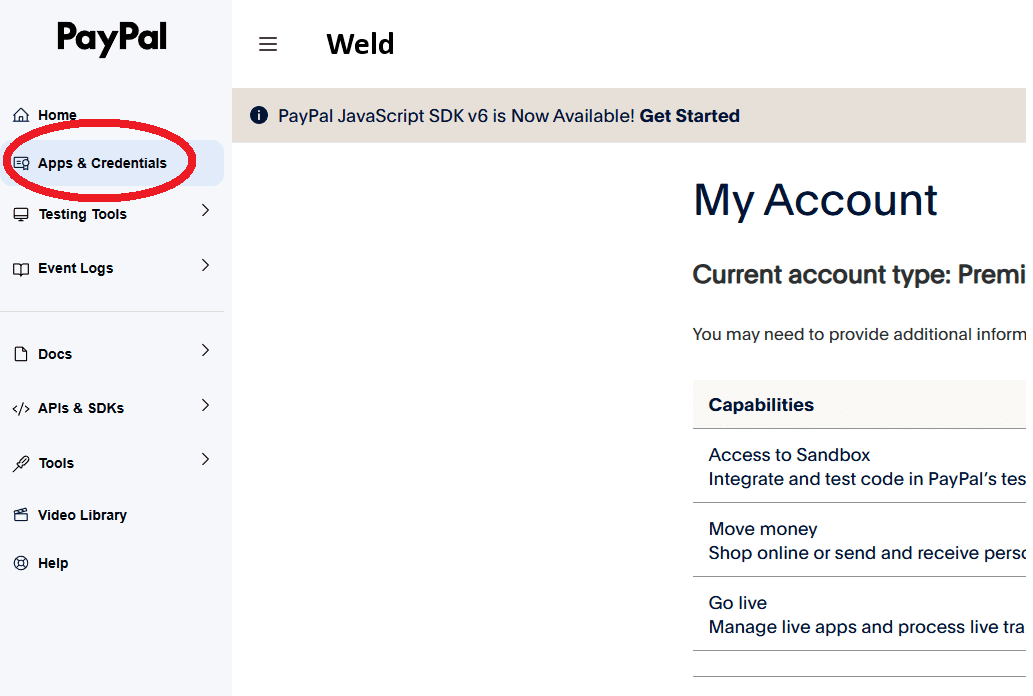Click the Event Logs book icon
The image size is (1033, 696).
(22, 267)
